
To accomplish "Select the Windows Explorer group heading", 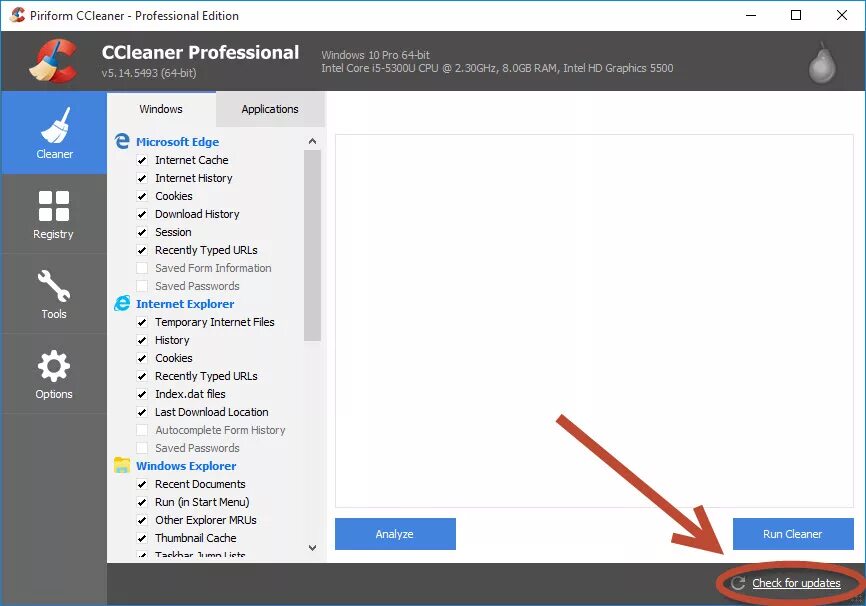I will click(186, 466).
